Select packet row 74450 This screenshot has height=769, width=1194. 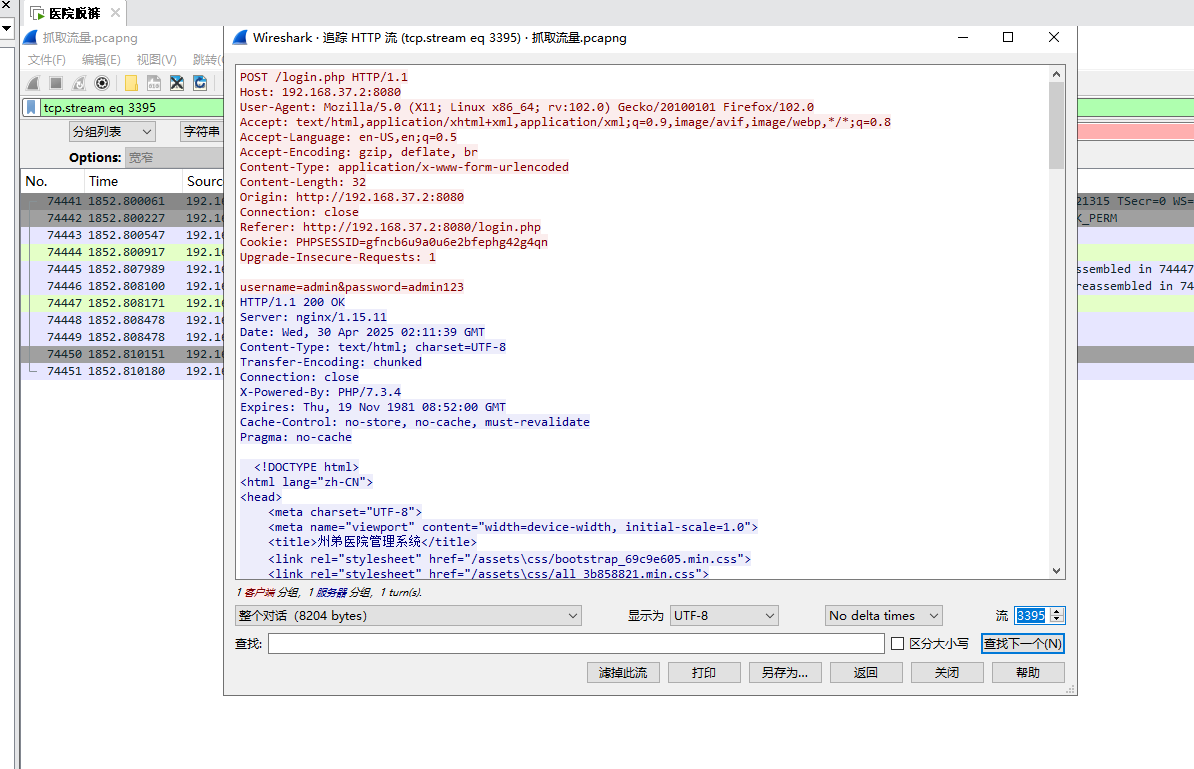click(x=122, y=354)
